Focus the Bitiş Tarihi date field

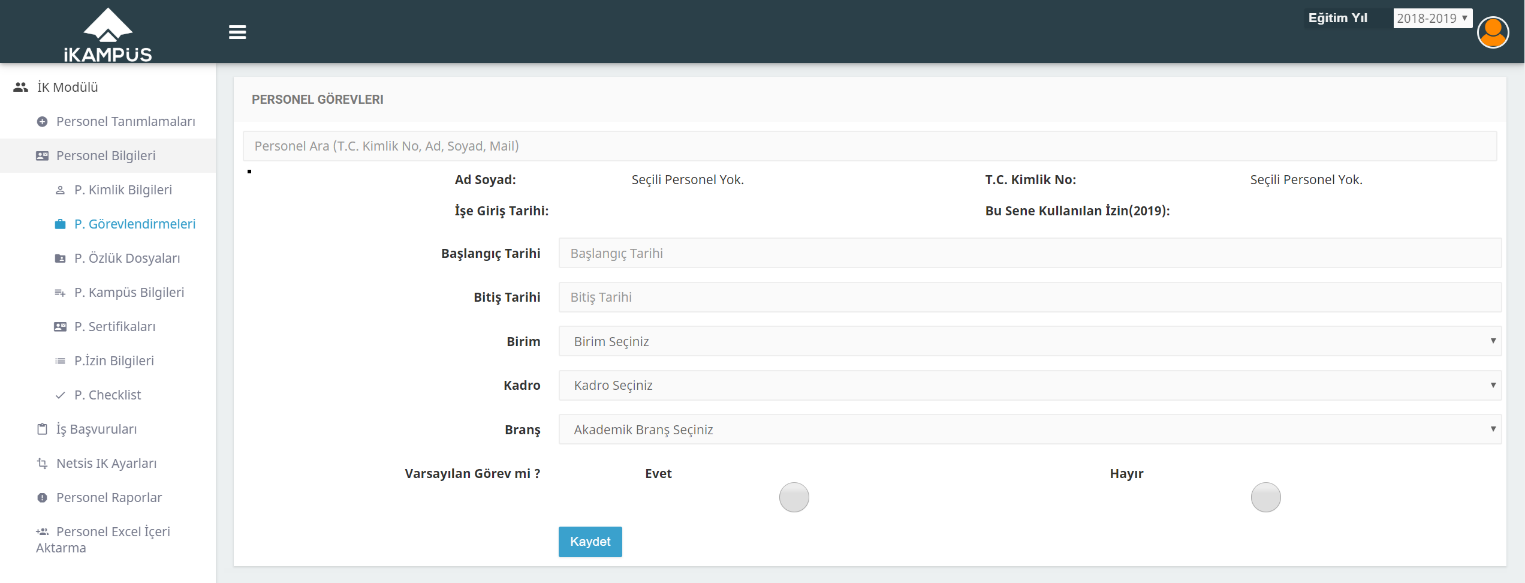pyautogui.click(x=1030, y=297)
